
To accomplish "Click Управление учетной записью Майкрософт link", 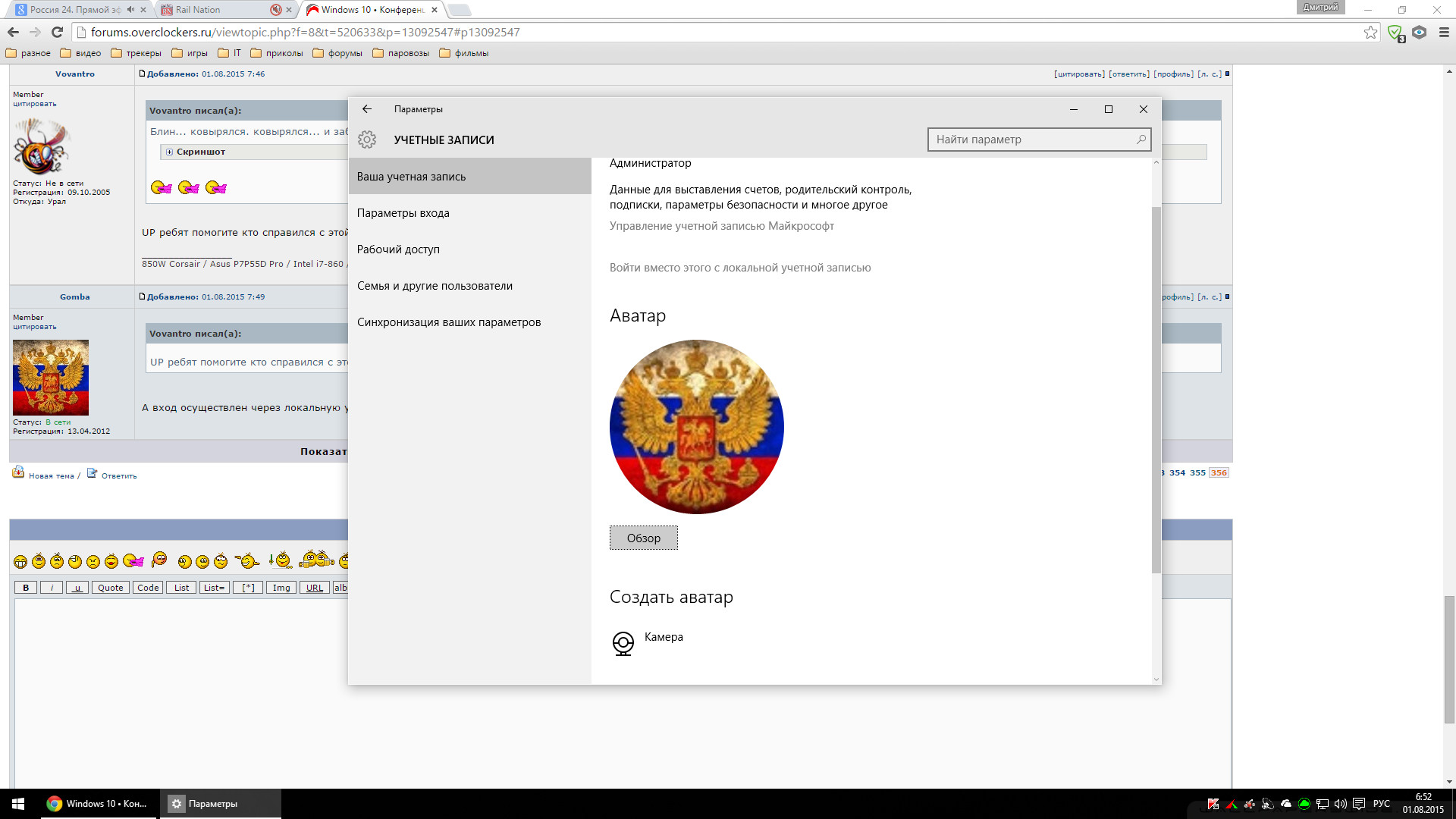I will pos(721,226).
